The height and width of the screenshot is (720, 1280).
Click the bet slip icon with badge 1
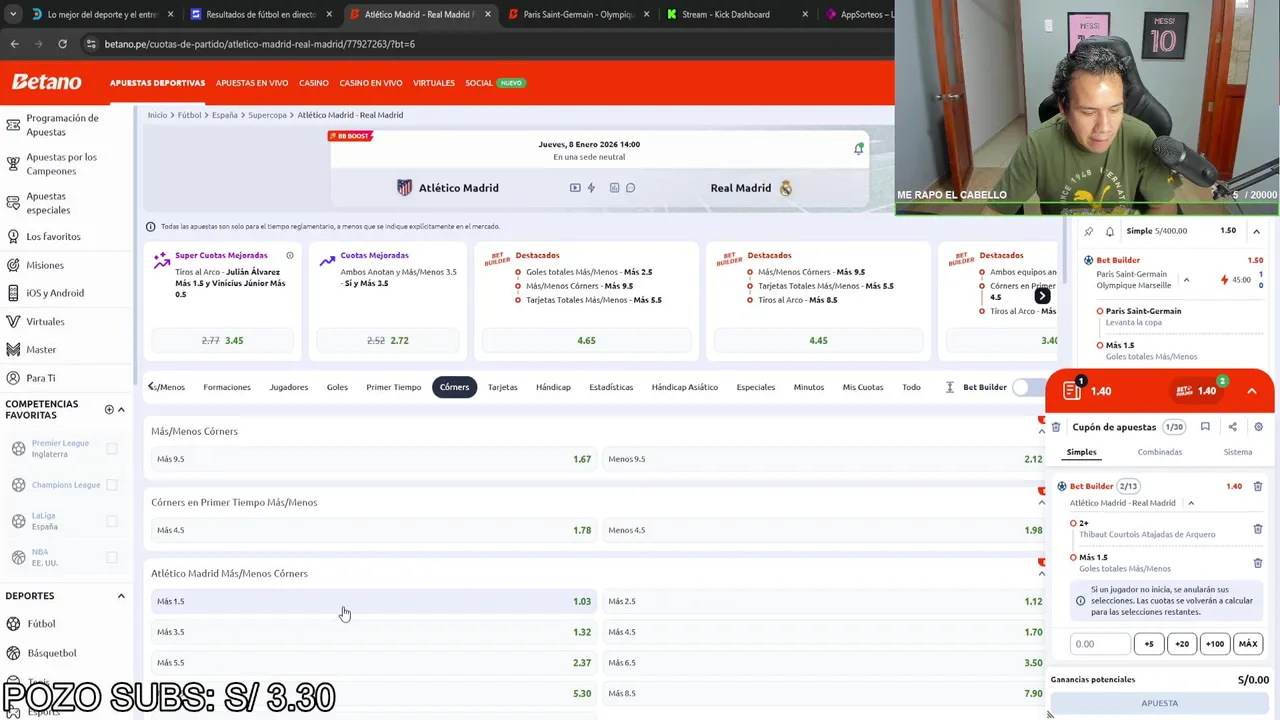tap(1072, 390)
